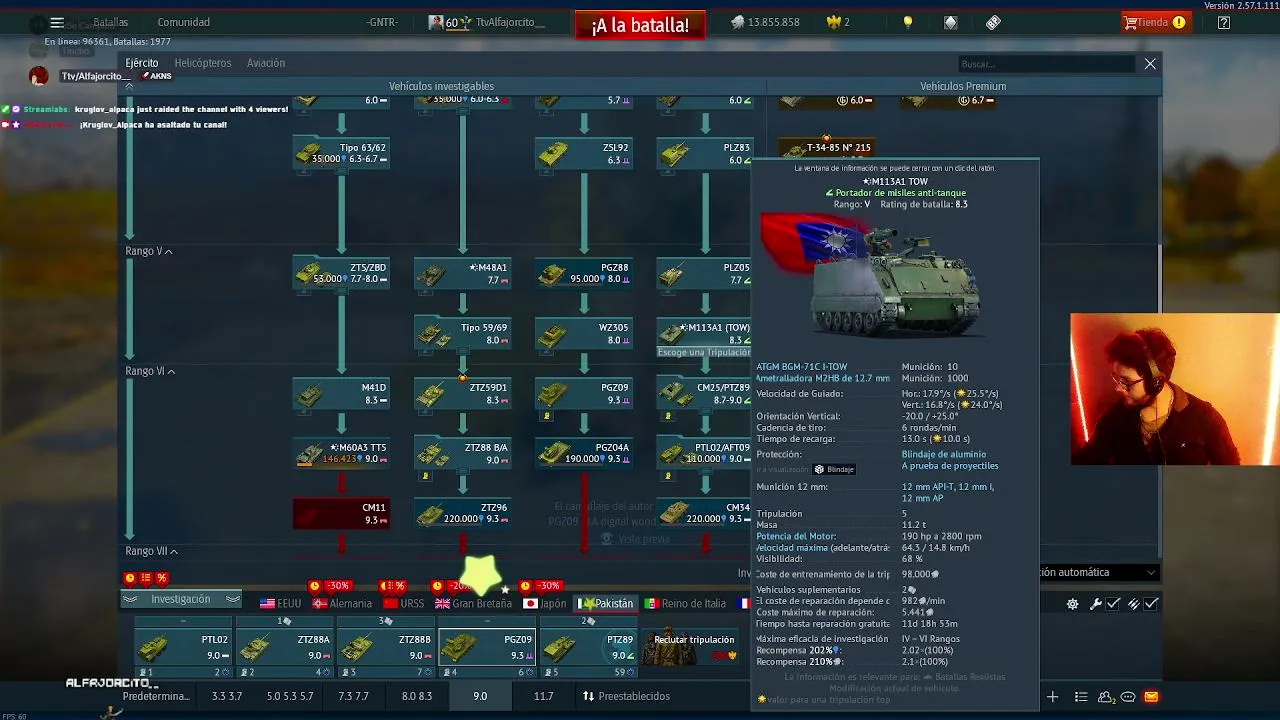
Task: Select the PTZ89 crew slot
Action: tap(589, 648)
